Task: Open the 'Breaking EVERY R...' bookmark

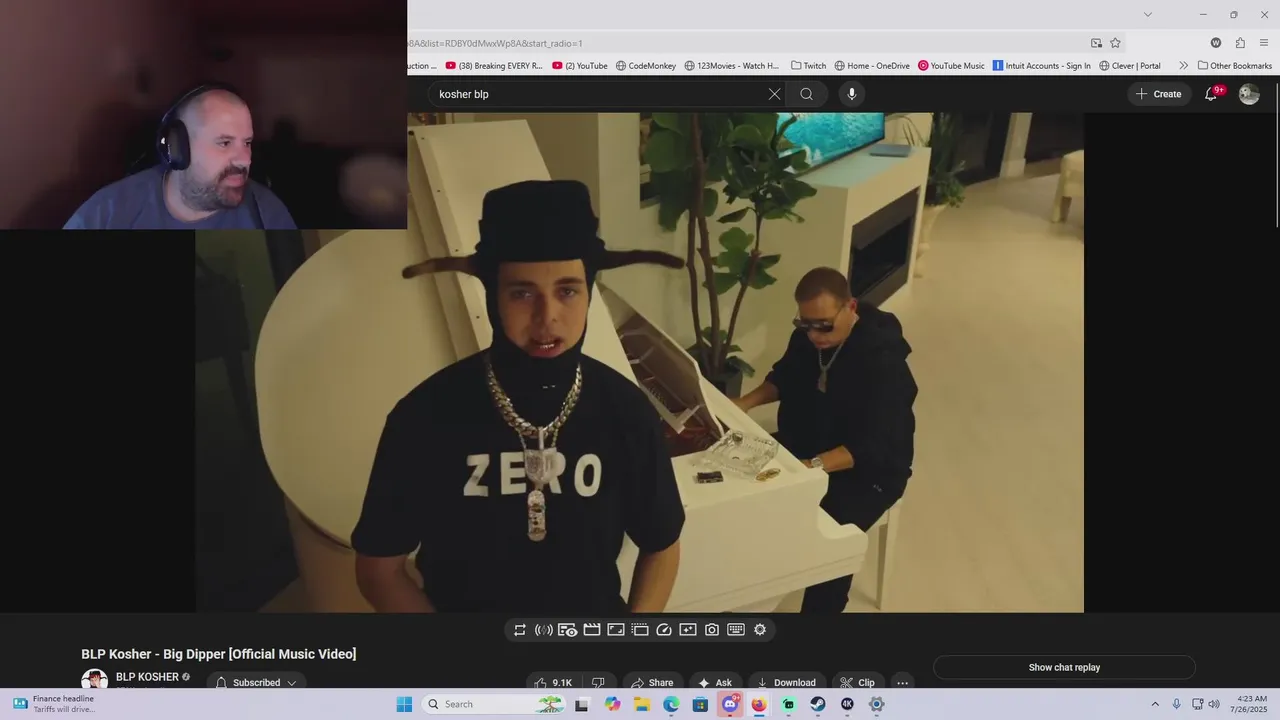Action: (494, 66)
